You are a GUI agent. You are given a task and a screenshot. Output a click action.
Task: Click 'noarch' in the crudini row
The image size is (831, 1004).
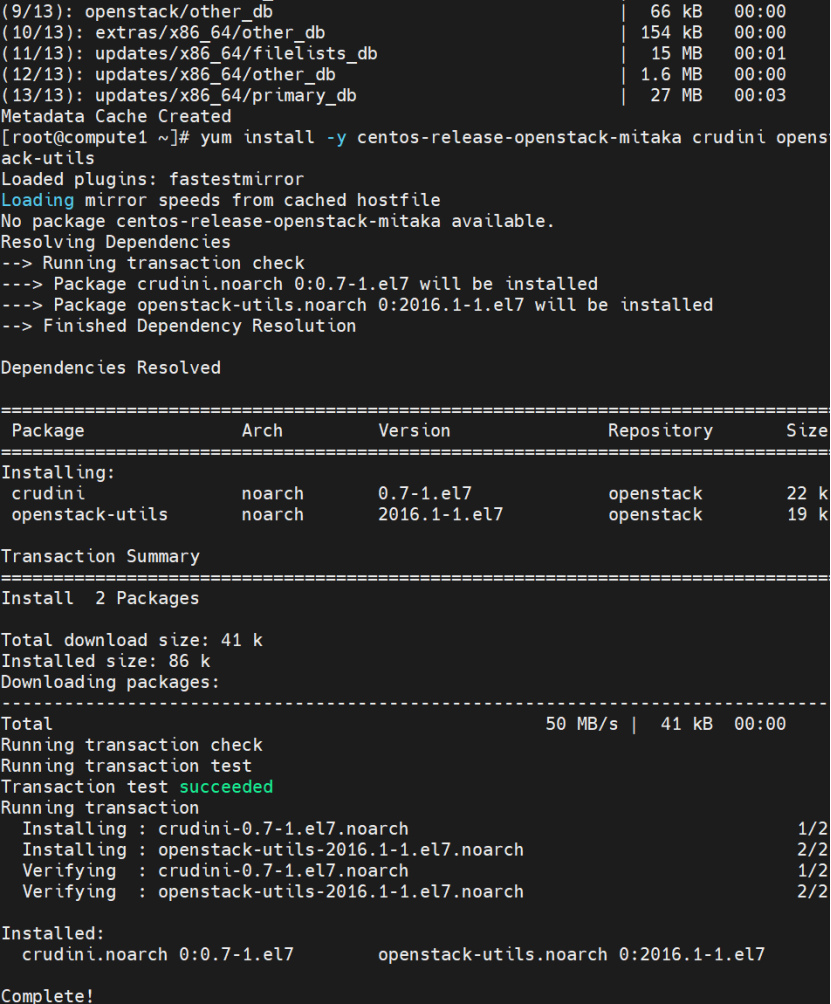(273, 494)
